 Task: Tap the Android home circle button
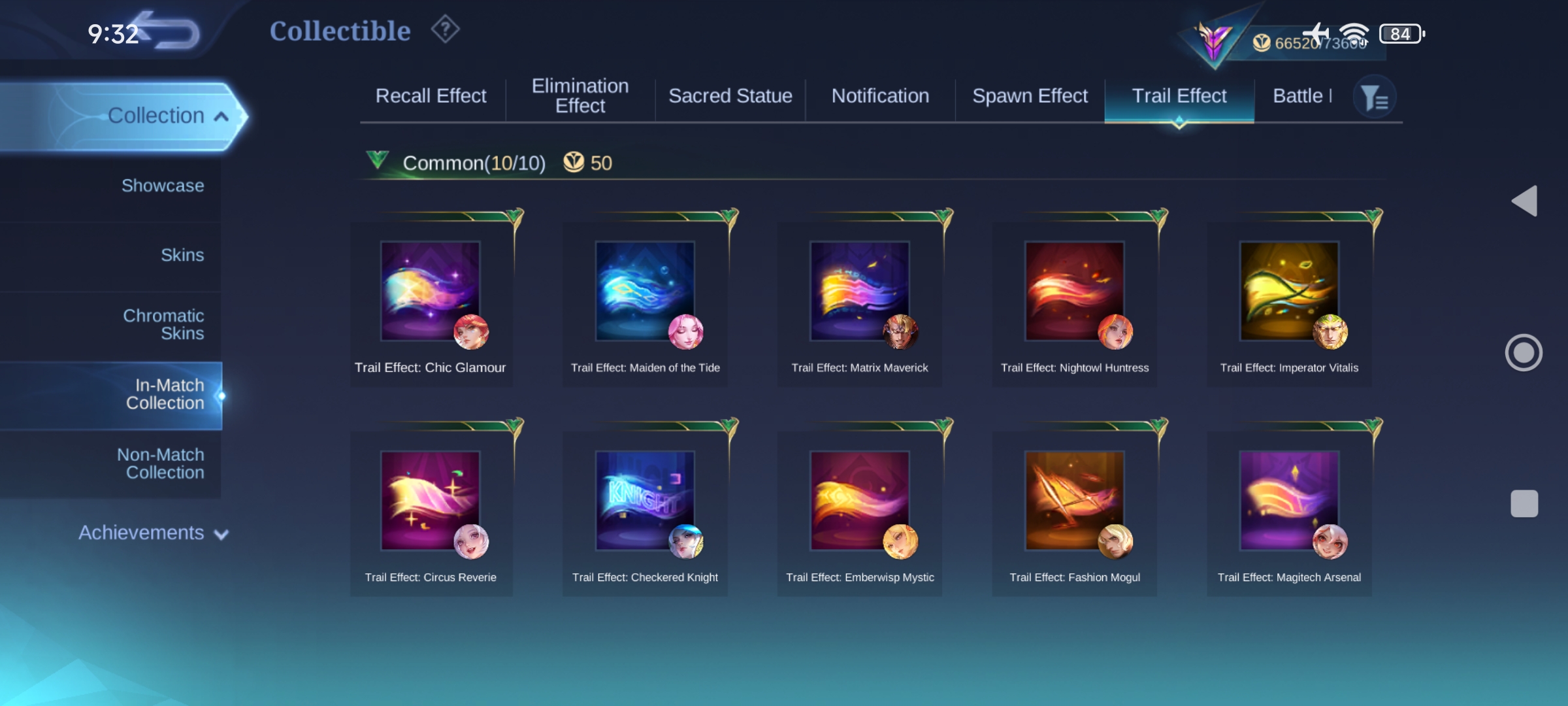(x=1524, y=353)
